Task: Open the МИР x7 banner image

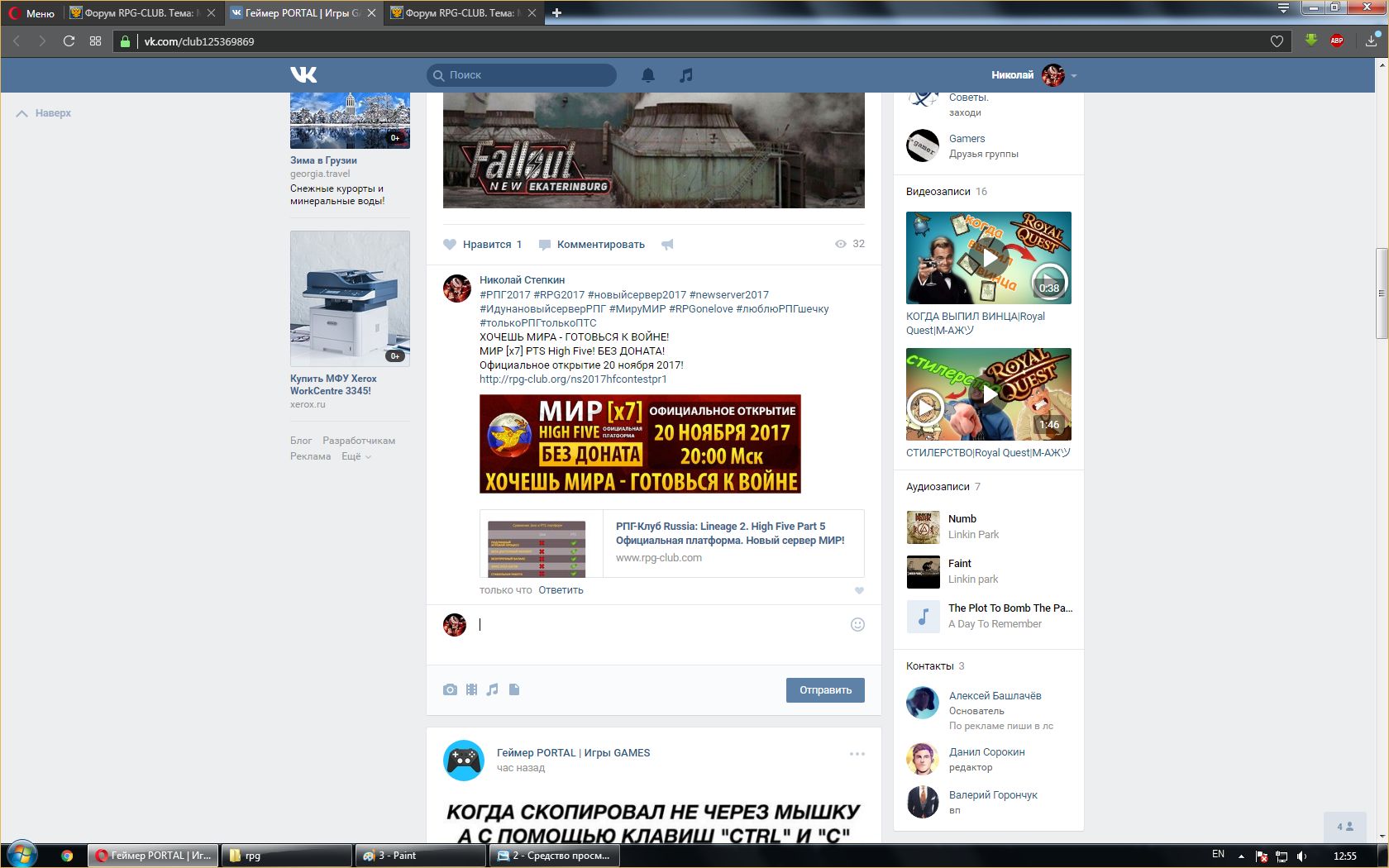Action: 640,444
